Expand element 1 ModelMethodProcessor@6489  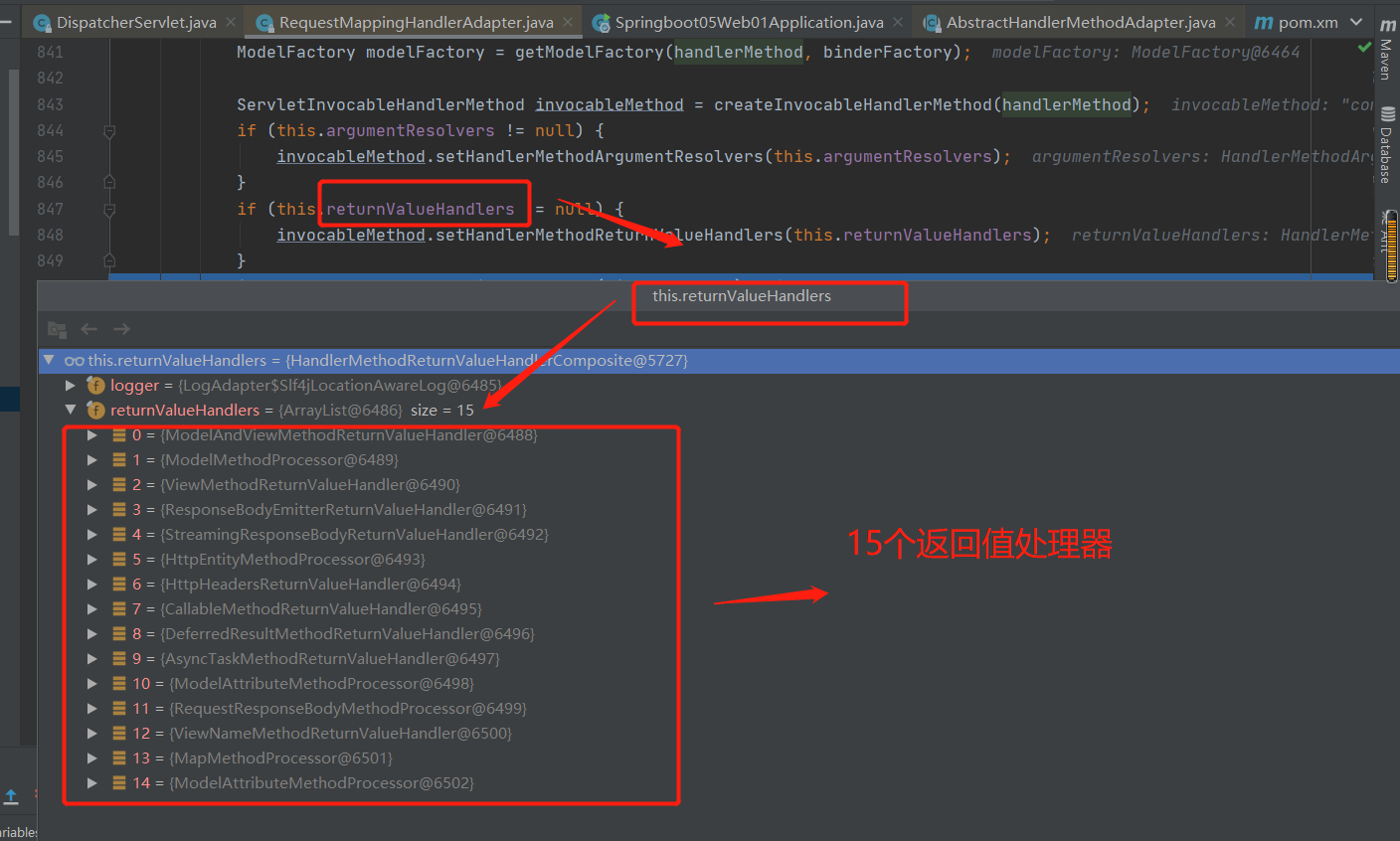pos(92,459)
